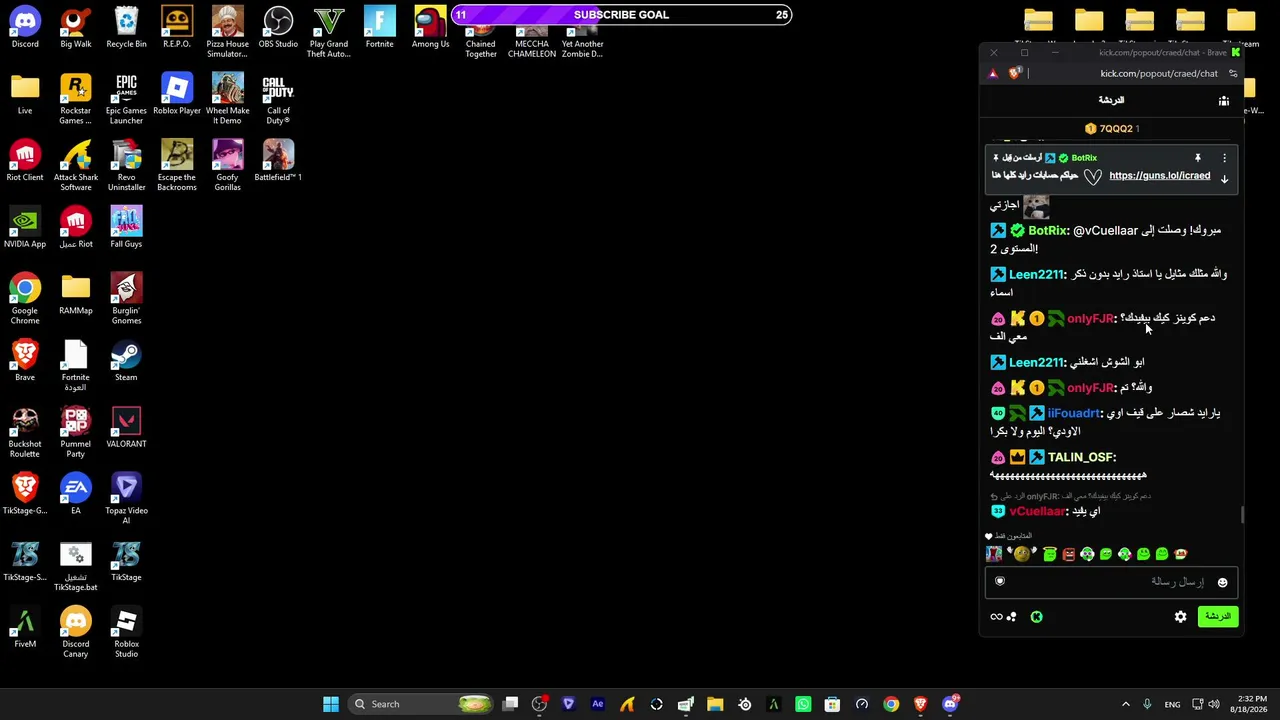Switch to Discord in the taskbar
The image size is (1280, 720).
[950, 704]
